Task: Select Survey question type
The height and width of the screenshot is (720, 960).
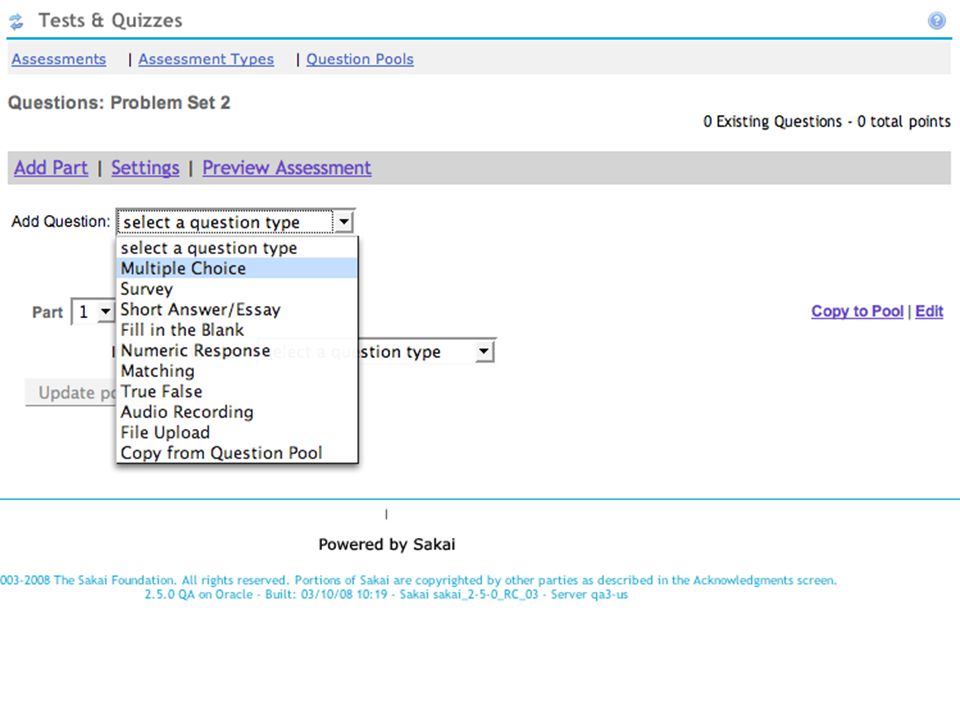Action: tap(236, 289)
